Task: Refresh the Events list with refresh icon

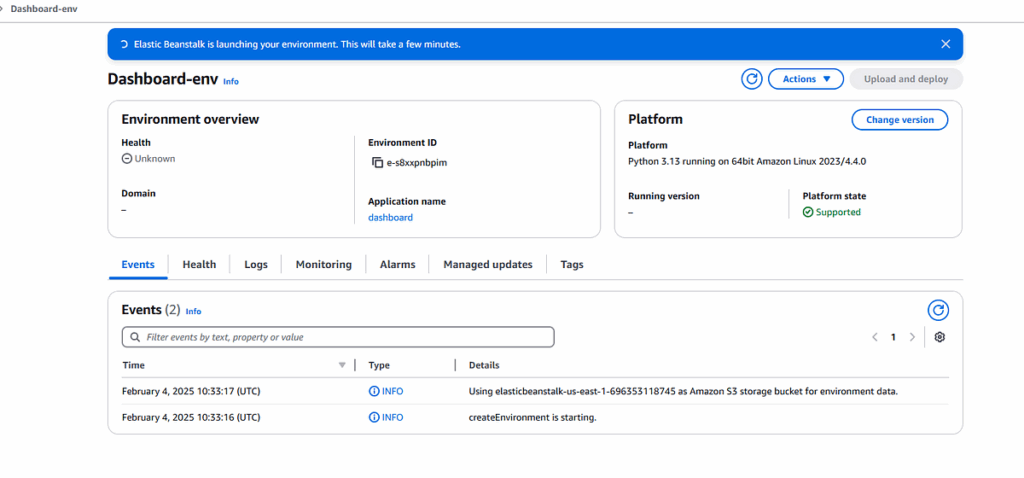Action: click(x=938, y=310)
